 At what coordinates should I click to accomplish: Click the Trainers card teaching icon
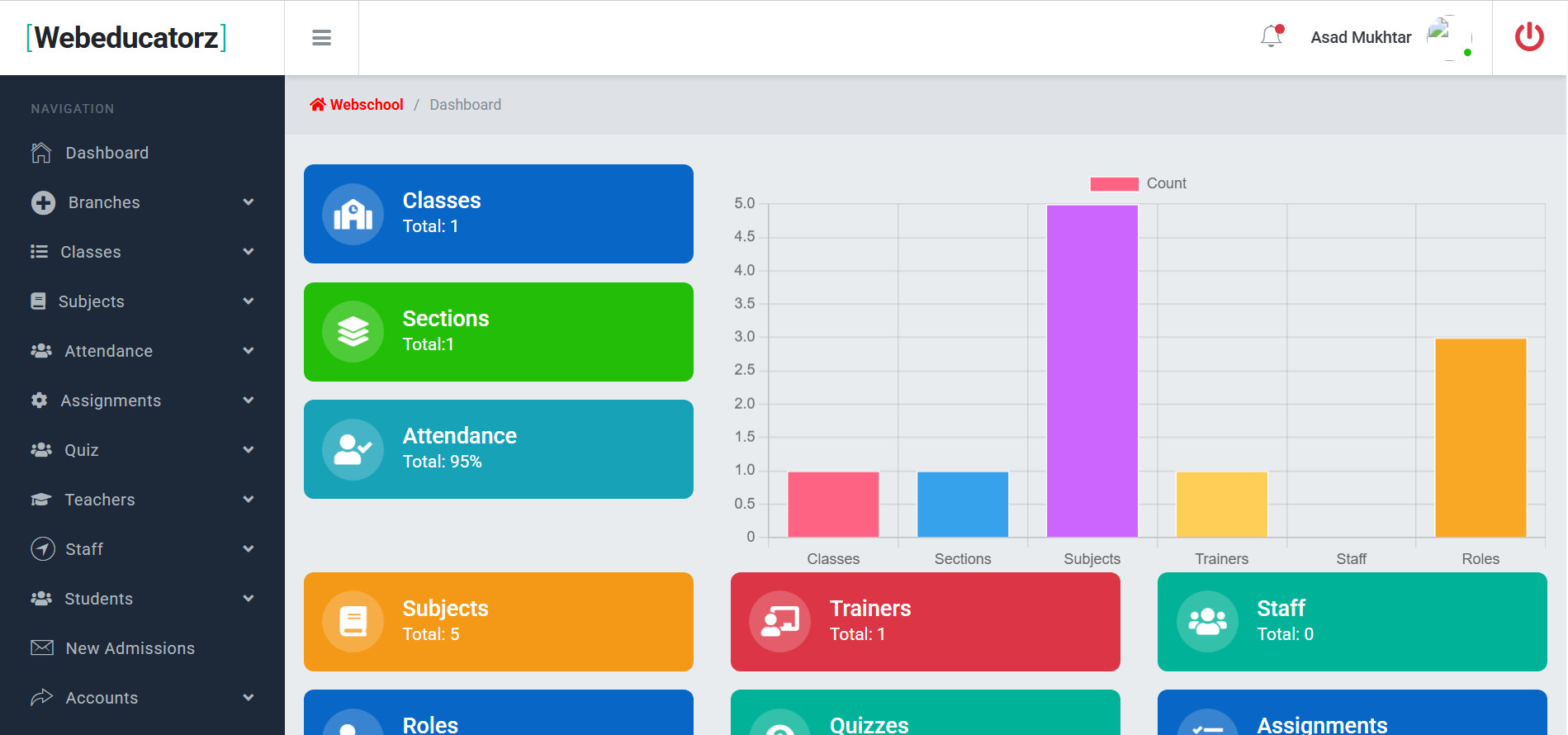tap(779, 622)
